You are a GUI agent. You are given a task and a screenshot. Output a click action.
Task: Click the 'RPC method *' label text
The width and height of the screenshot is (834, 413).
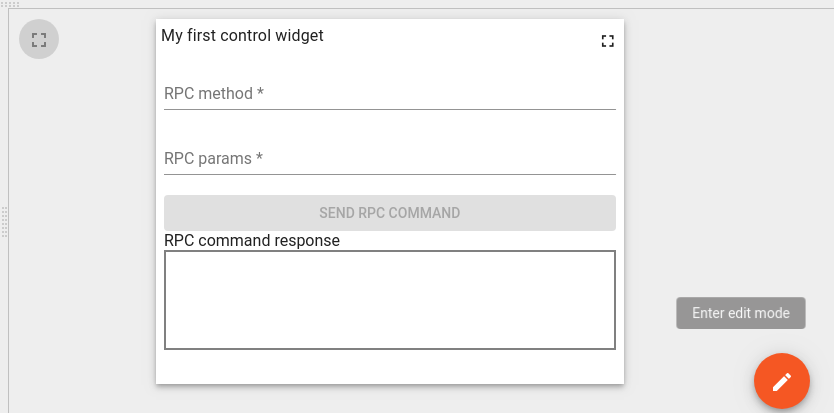214,93
